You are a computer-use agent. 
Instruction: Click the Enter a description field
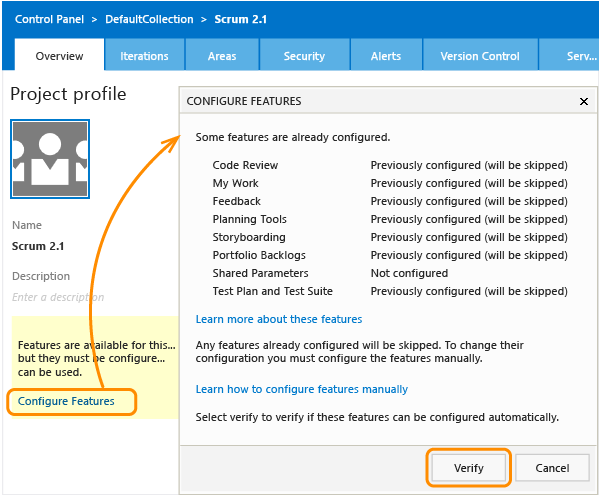tap(58, 297)
